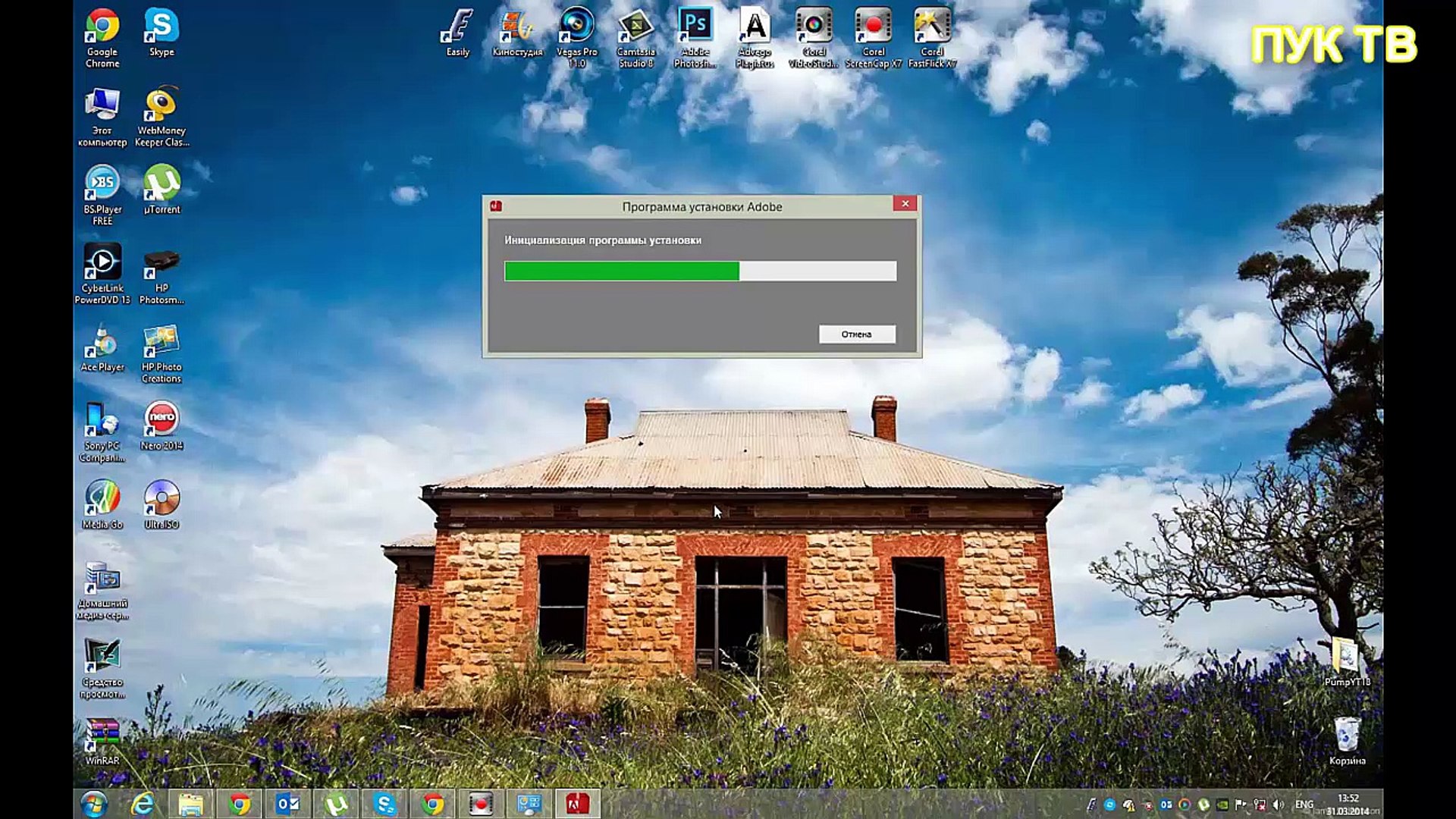Viewport: 1456px width, 819px height.
Task: Click the volume speaker tray icon
Action: (1279, 805)
